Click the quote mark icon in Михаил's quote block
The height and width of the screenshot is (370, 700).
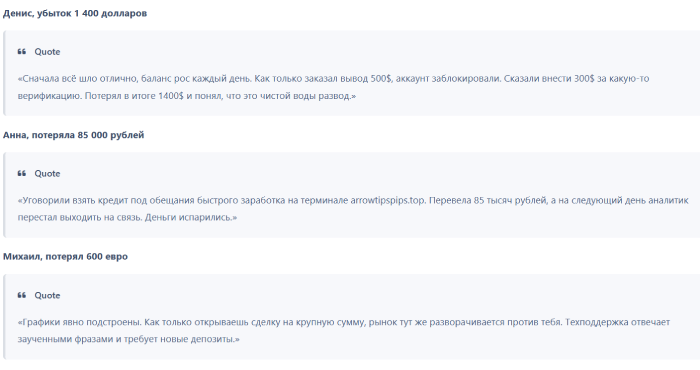pos(21,295)
